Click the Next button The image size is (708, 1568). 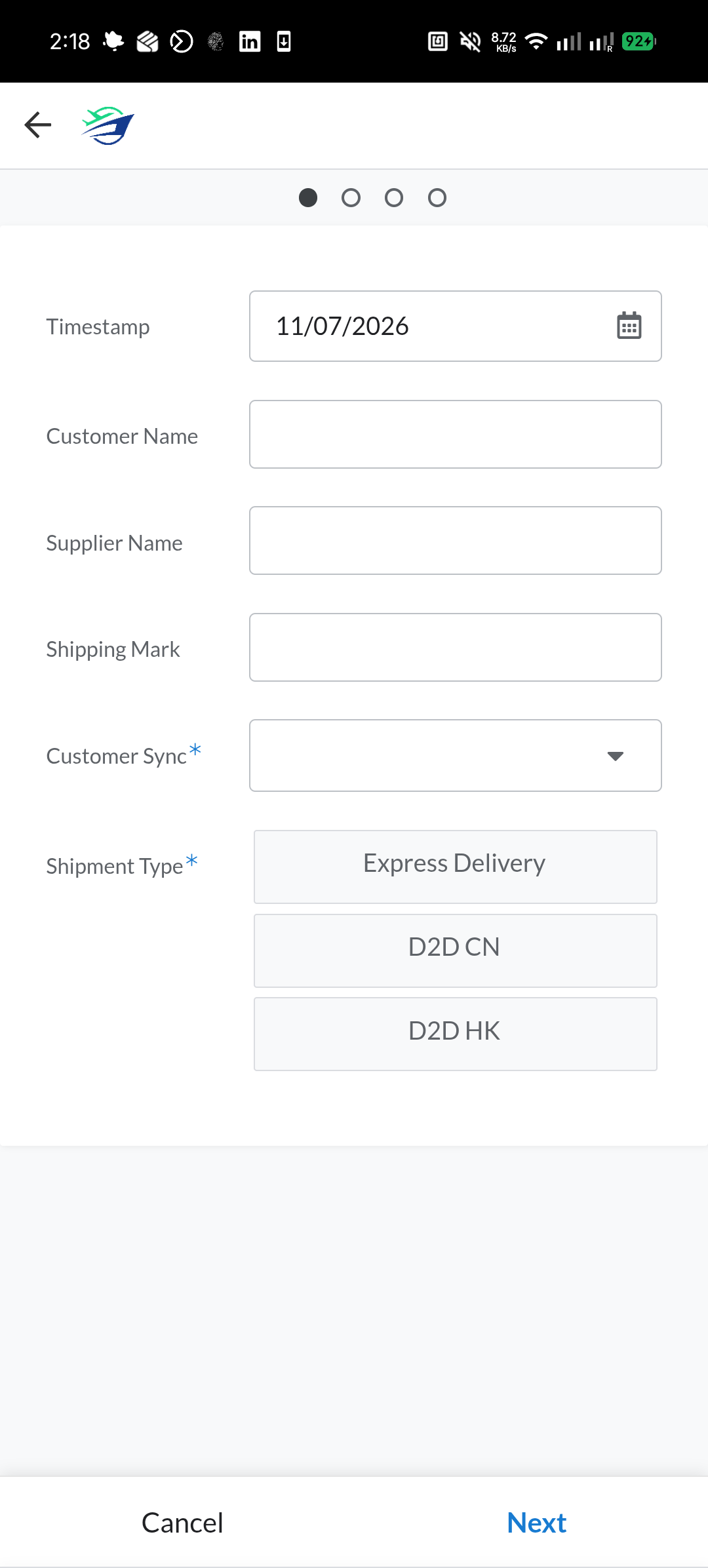(537, 1523)
